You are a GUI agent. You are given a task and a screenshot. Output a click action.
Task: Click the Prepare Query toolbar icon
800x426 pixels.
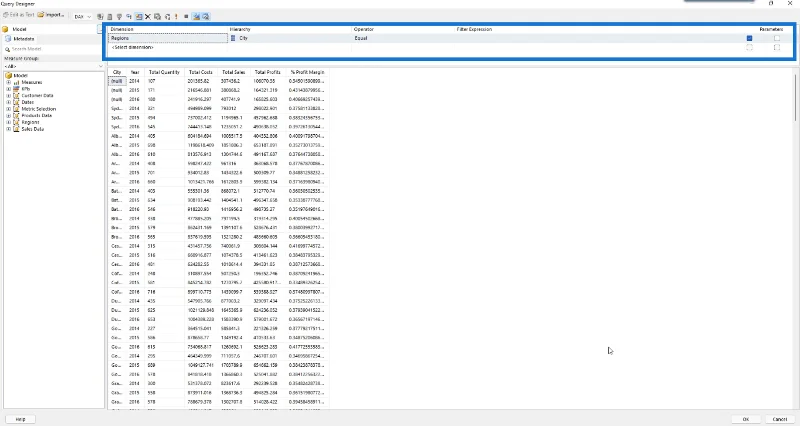(x=167, y=16)
